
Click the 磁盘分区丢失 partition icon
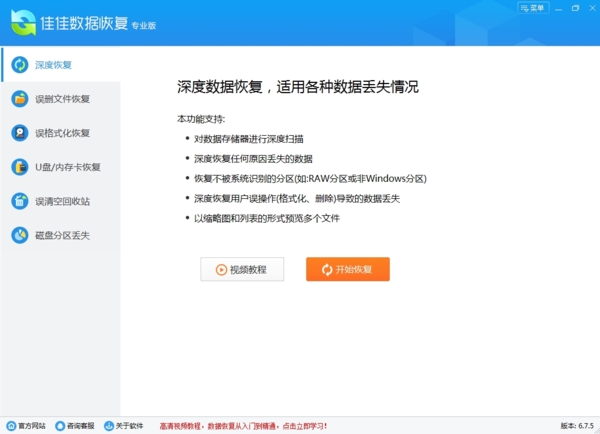[19, 235]
